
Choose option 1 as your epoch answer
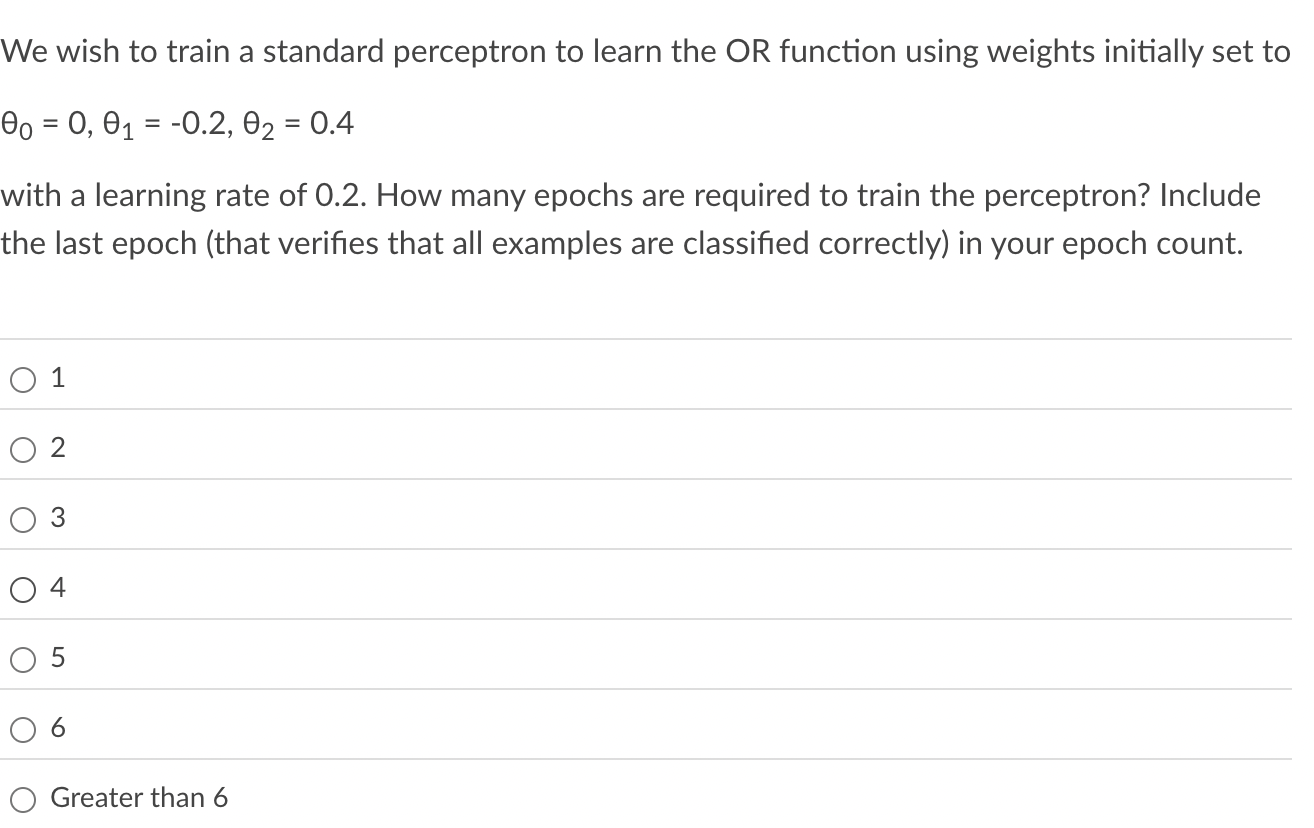(x=22, y=378)
